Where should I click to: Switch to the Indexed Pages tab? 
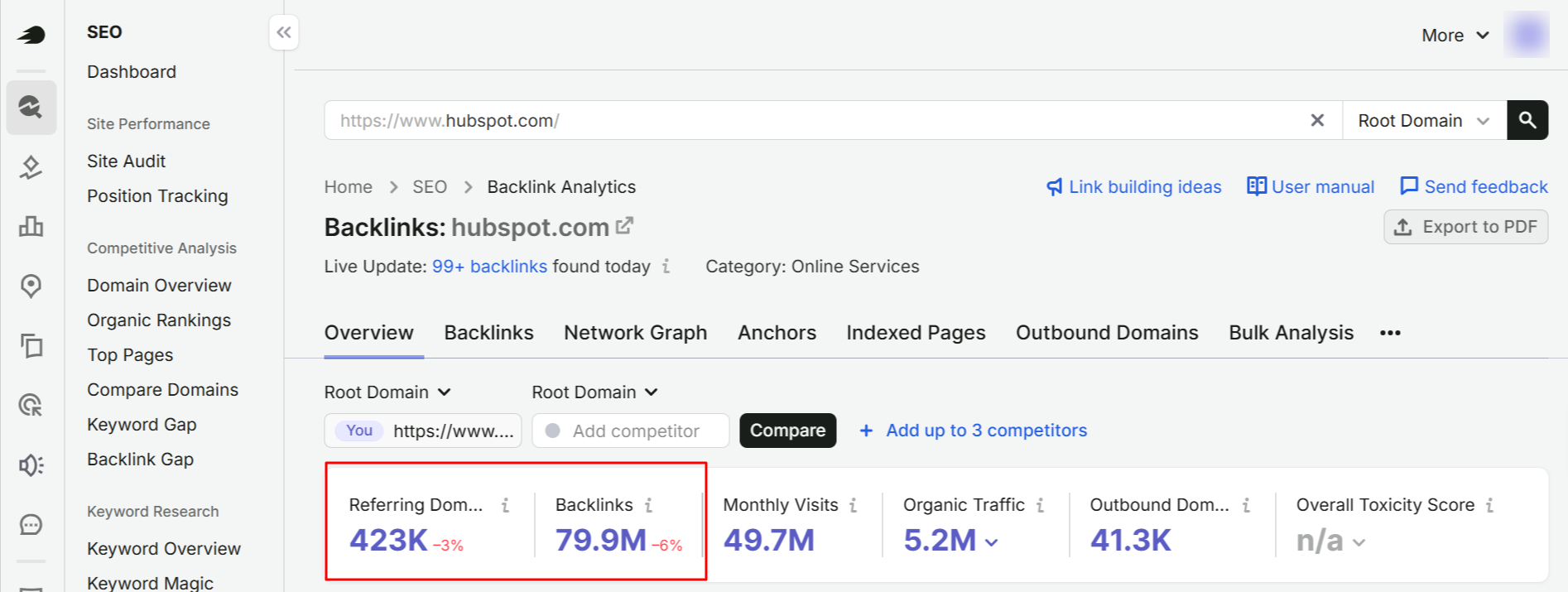916,333
